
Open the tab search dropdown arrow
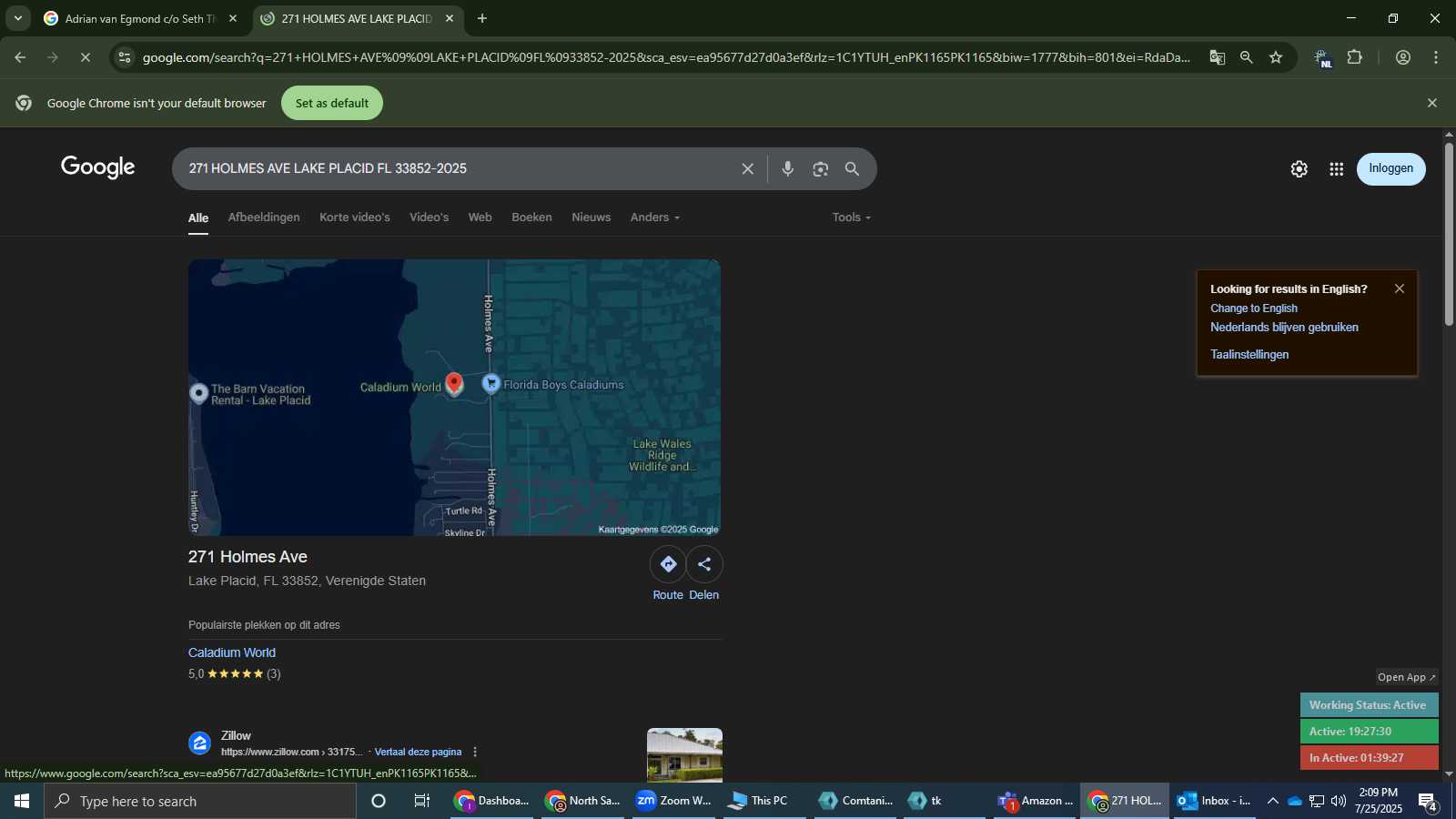pyautogui.click(x=17, y=18)
